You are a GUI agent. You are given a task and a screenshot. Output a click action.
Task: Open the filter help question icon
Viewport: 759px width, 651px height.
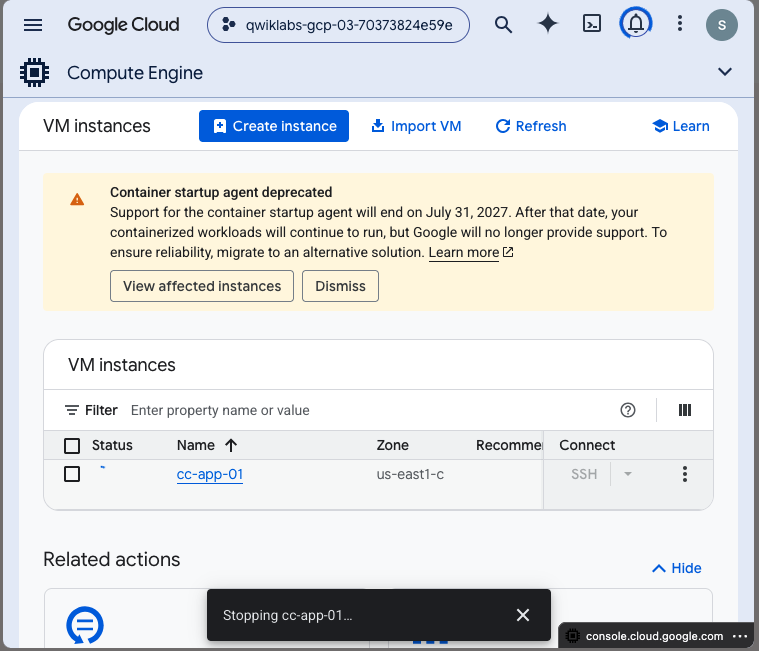pyautogui.click(x=628, y=410)
